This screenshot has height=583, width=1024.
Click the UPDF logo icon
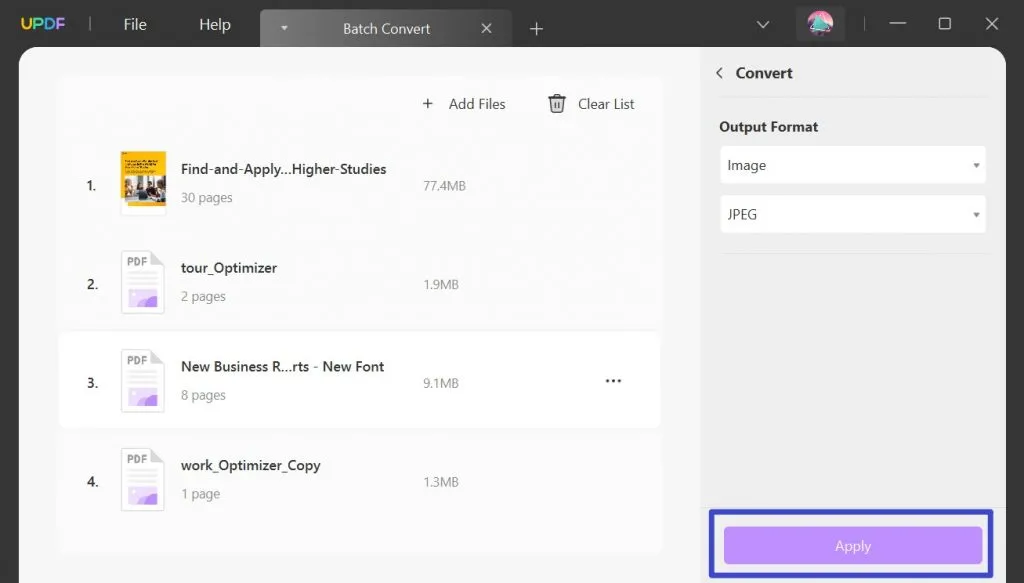pos(45,24)
